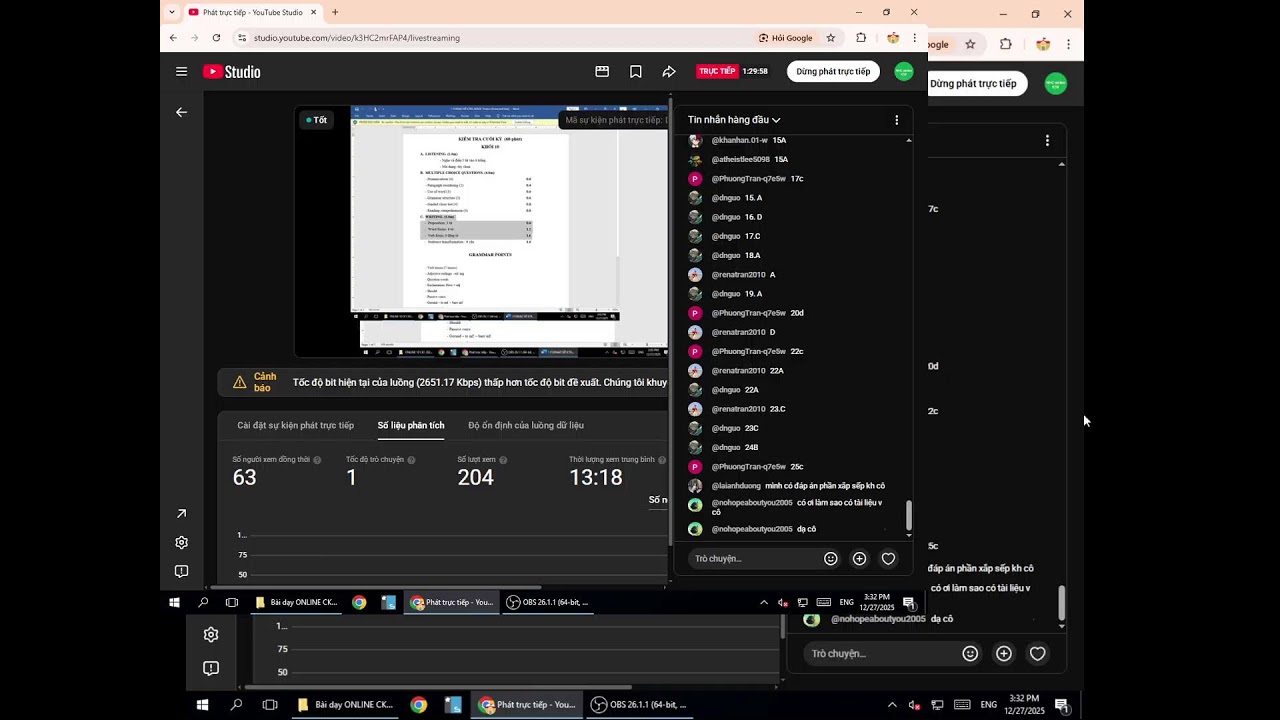Click Dừng phát trực tiếp in front window
The image size is (1280, 720).
click(833, 72)
